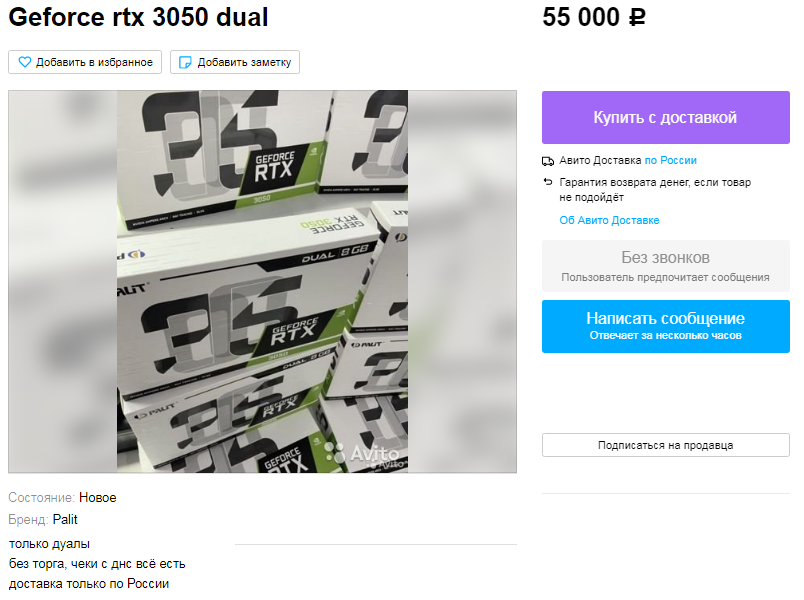Click the Palit brand value
The width and height of the screenshot is (804, 600).
(65, 519)
